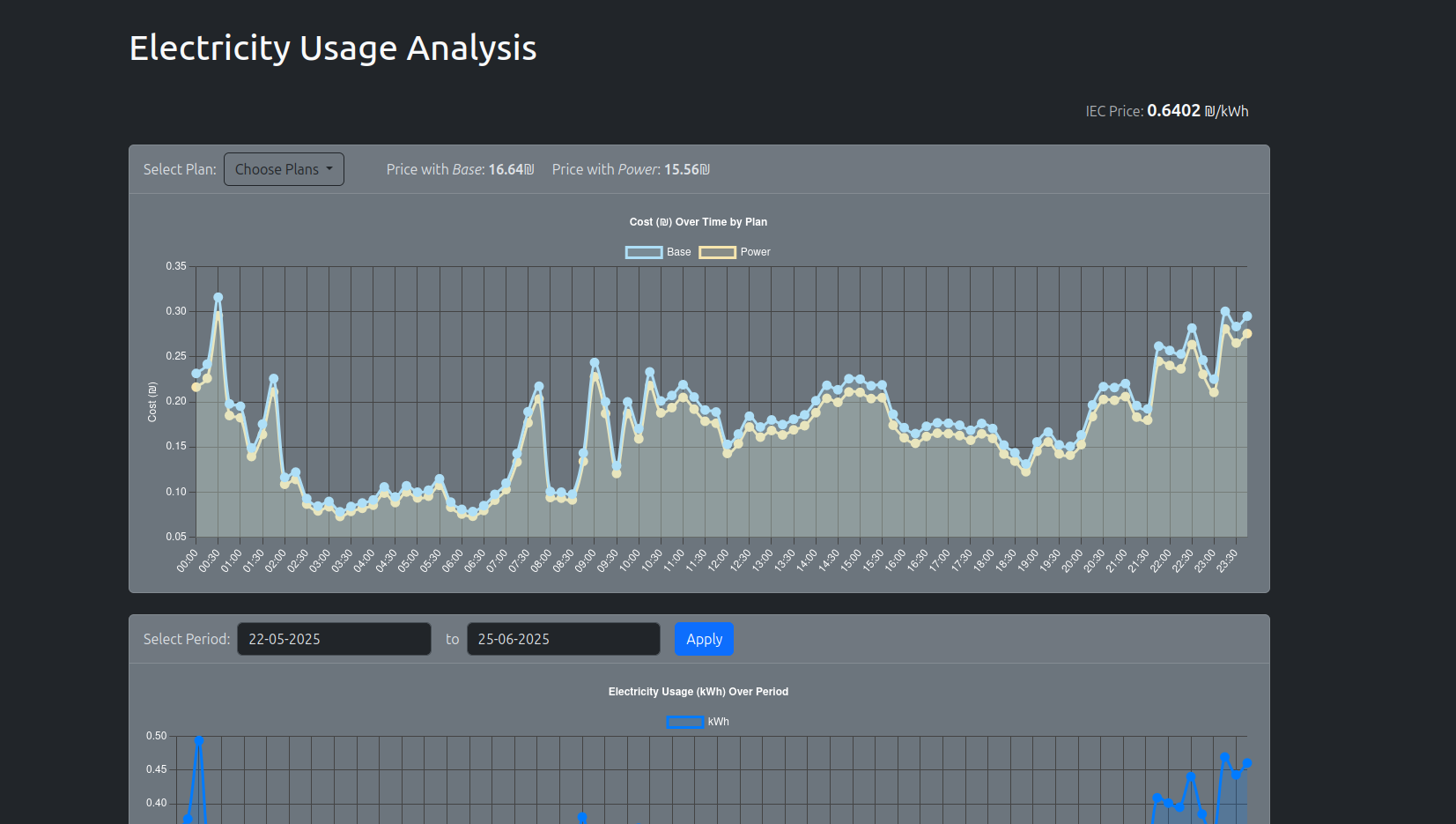The image size is (1456, 824).
Task: Toggle the Power legend swatch
Action: 718,252
